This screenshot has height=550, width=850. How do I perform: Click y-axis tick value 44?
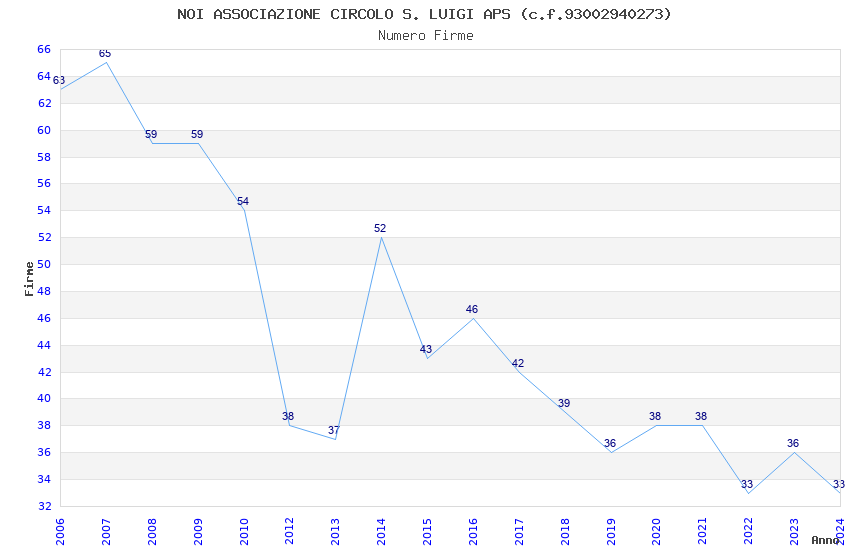coord(44,345)
